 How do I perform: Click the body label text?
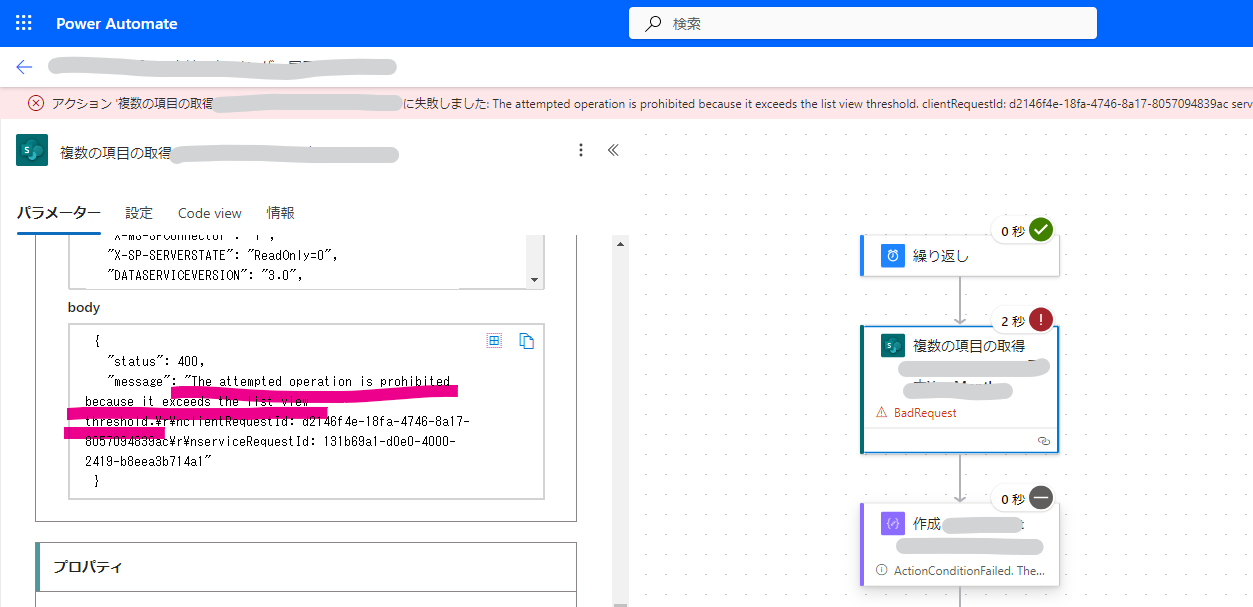pos(84,307)
